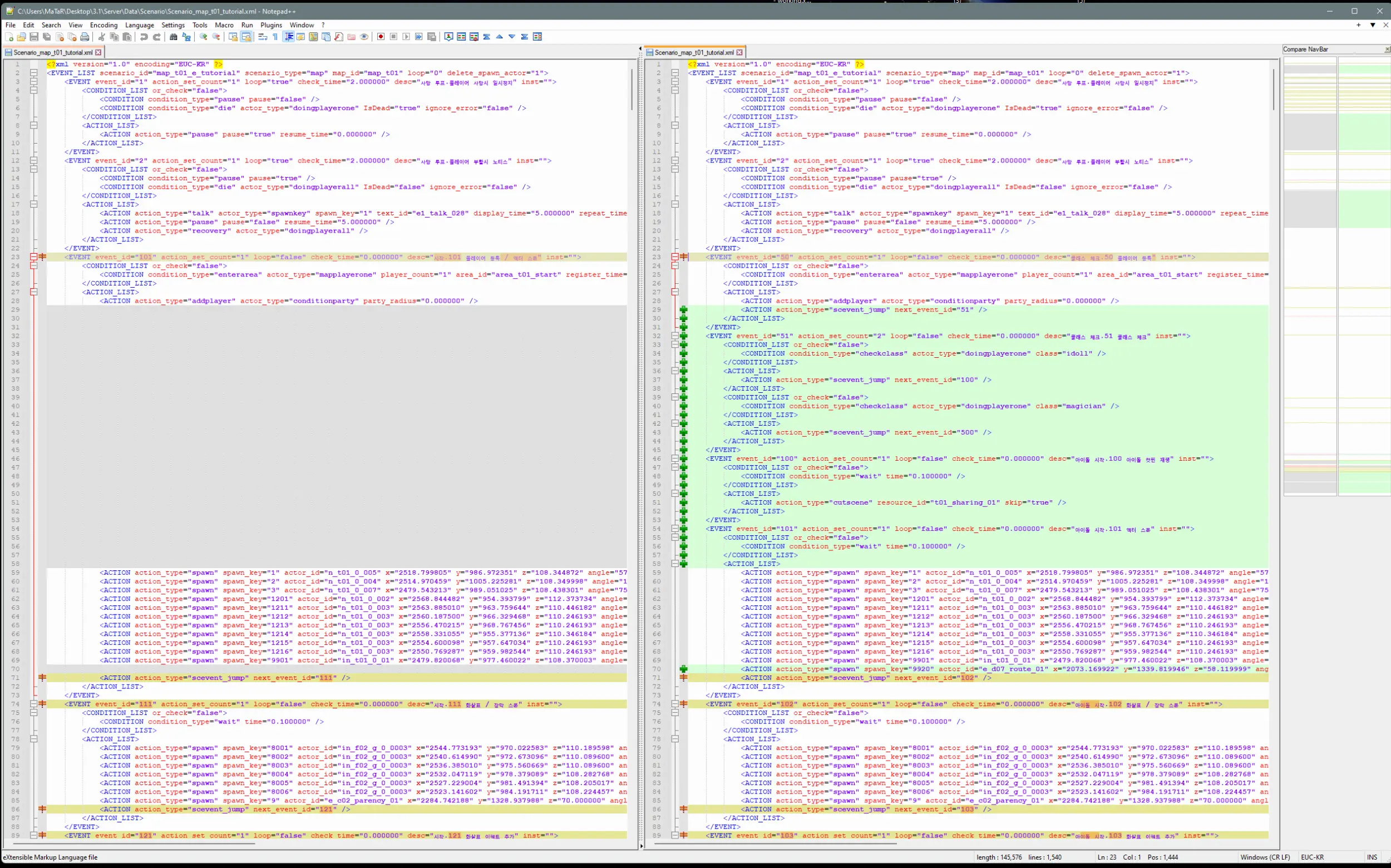Click the Save toolbar icon
The image size is (1391, 868).
pyautogui.click(x=34, y=37)
